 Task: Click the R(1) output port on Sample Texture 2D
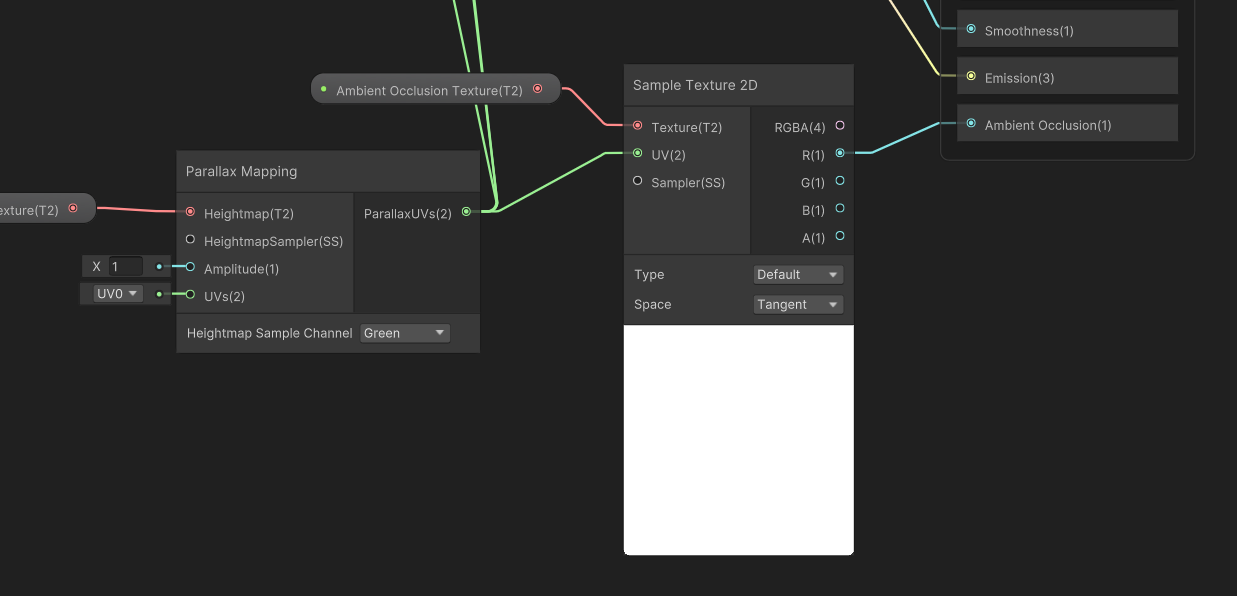click(x=839, y=154)
